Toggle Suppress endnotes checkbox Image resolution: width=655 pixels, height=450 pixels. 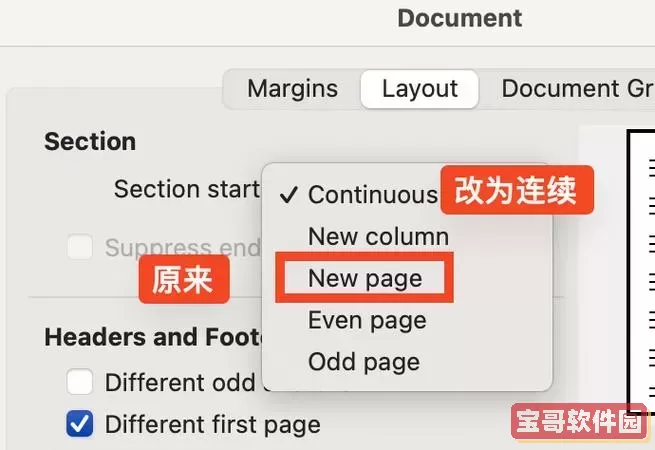pyautogui.click(x=80, y=247)
